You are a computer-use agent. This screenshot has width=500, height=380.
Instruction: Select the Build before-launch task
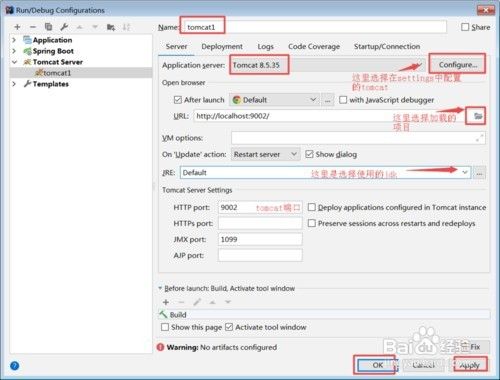point(324,314)
